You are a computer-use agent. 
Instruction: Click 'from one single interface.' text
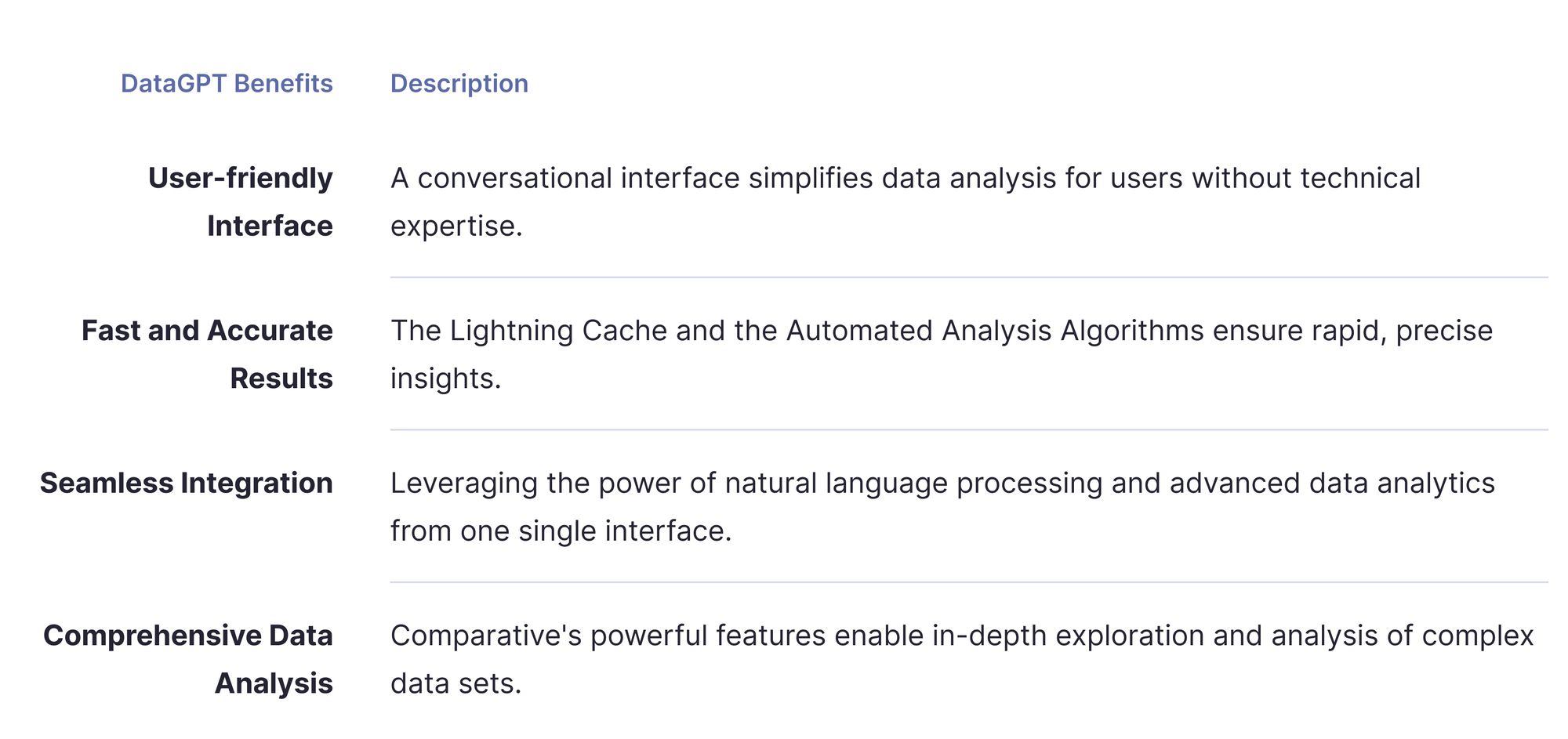561,531
